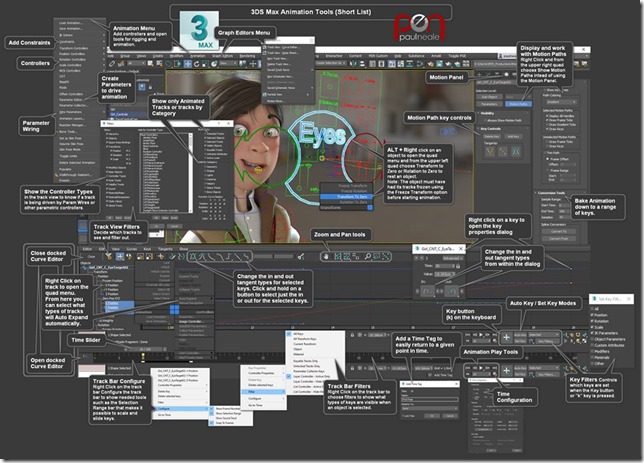Click the lock icon next to the key slider
Viewport: 644px width, 463px height.
click(x=352, y=335)
